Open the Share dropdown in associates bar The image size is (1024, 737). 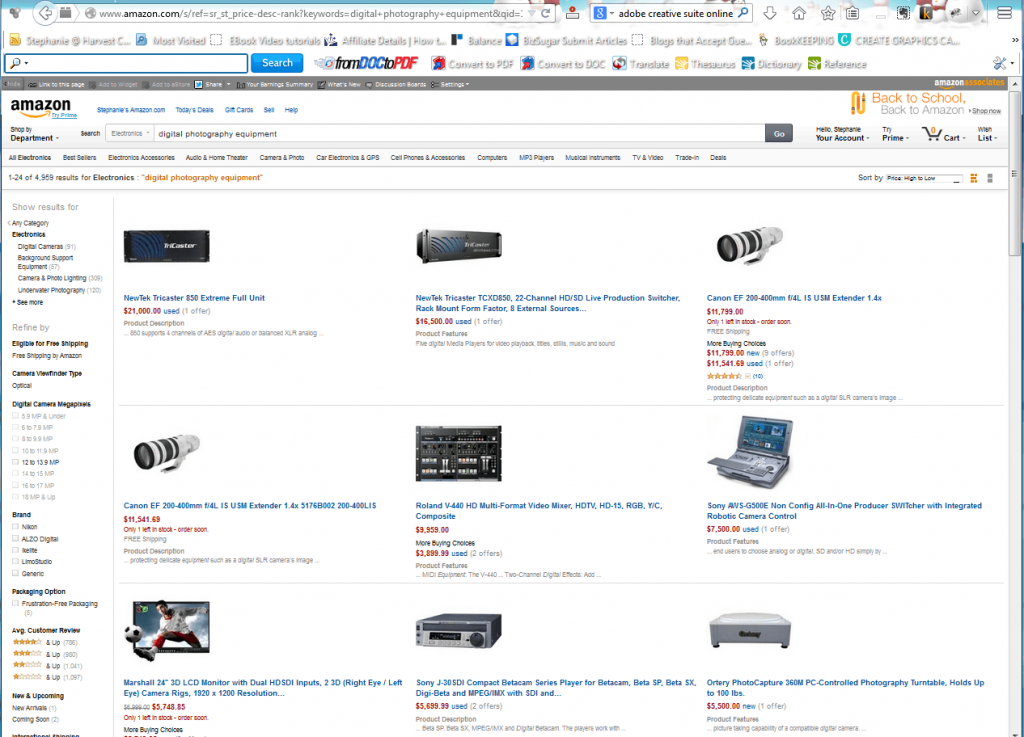coord(213,84)
